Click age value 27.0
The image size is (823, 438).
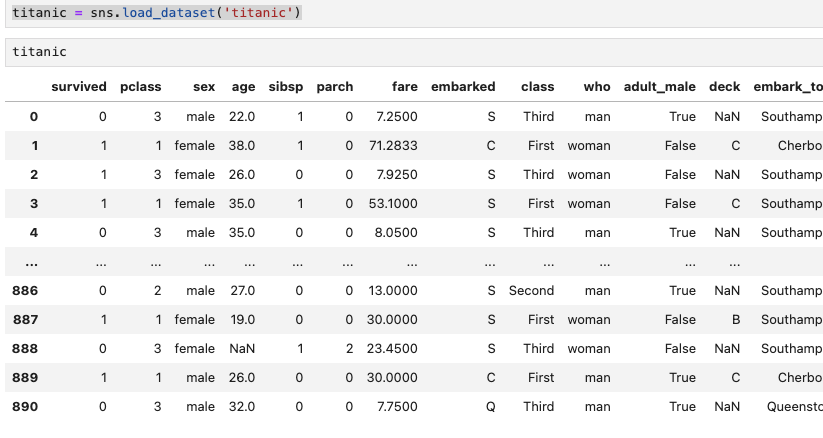pyautogui.click(x=242, y=290)
